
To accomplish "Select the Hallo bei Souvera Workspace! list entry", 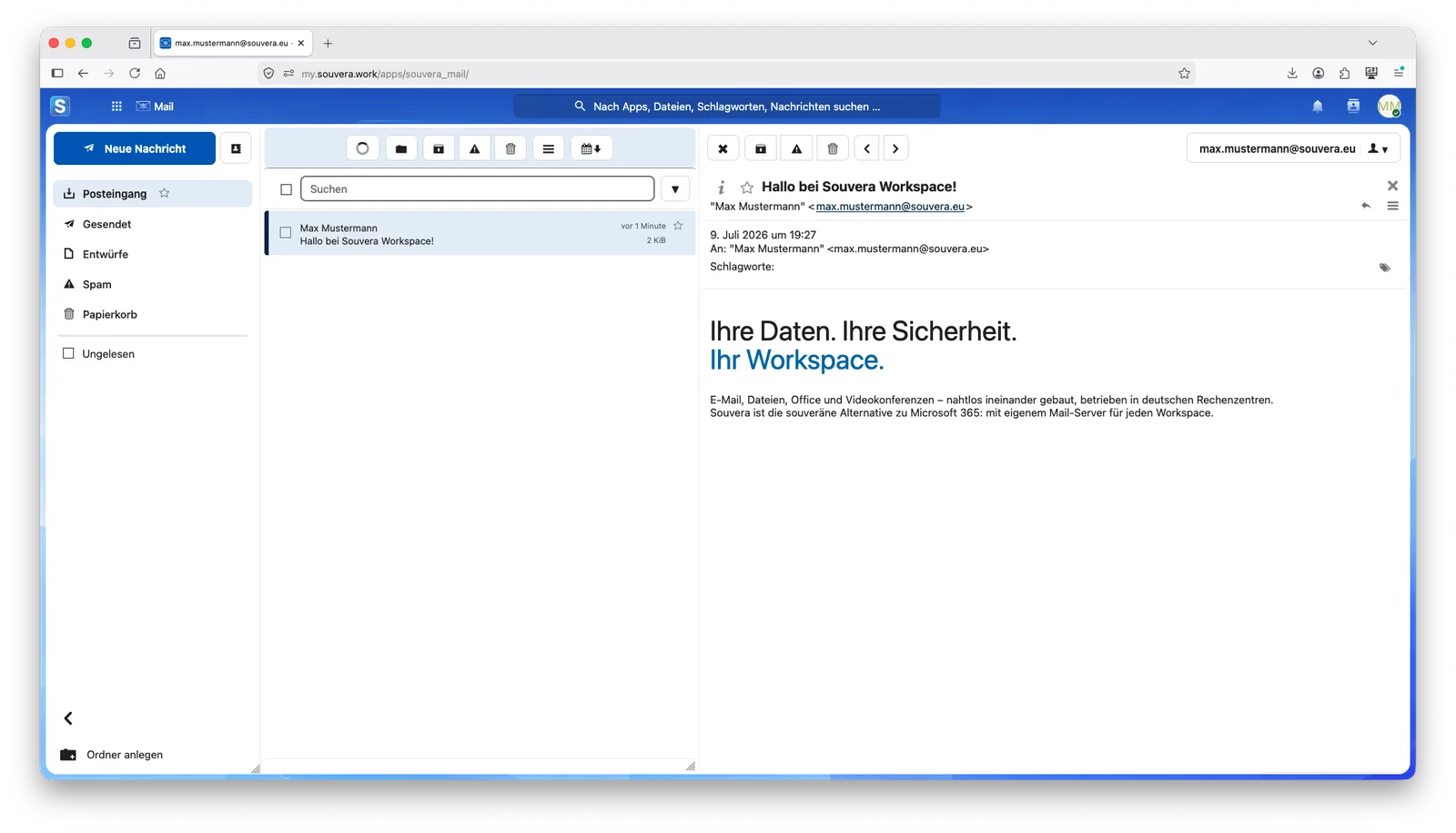I will [480, 233].
